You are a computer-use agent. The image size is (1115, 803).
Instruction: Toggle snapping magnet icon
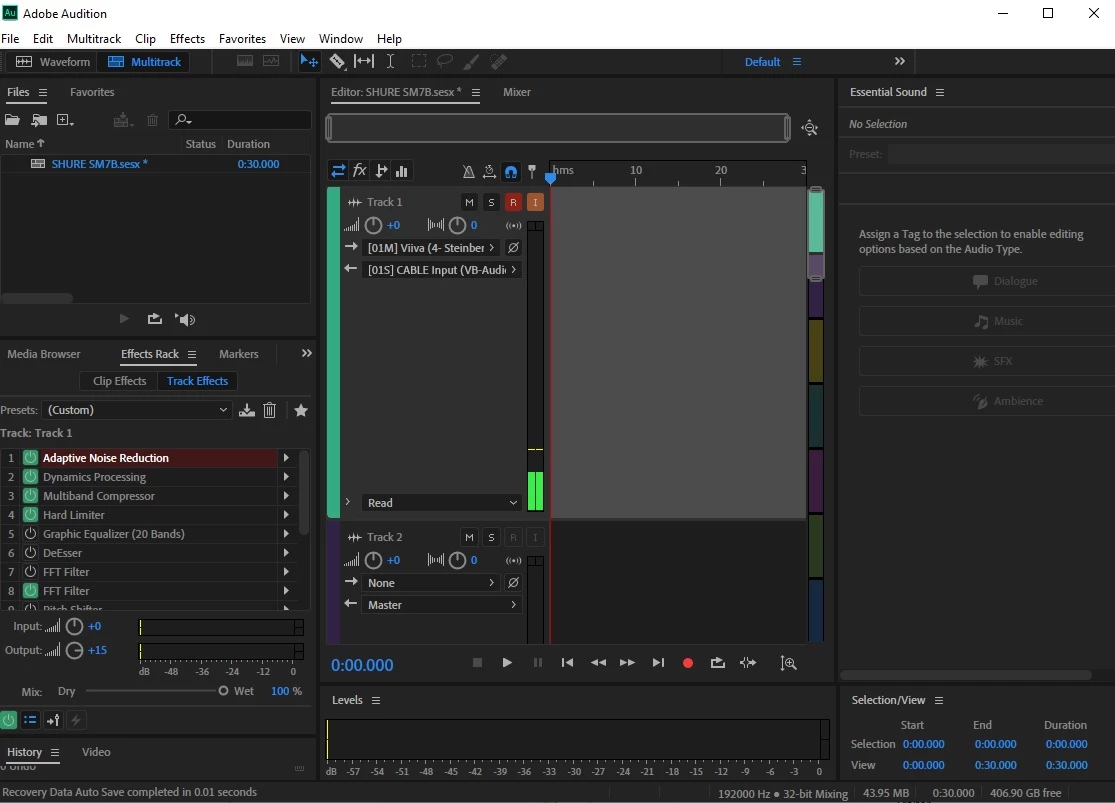tap(511, 171)
